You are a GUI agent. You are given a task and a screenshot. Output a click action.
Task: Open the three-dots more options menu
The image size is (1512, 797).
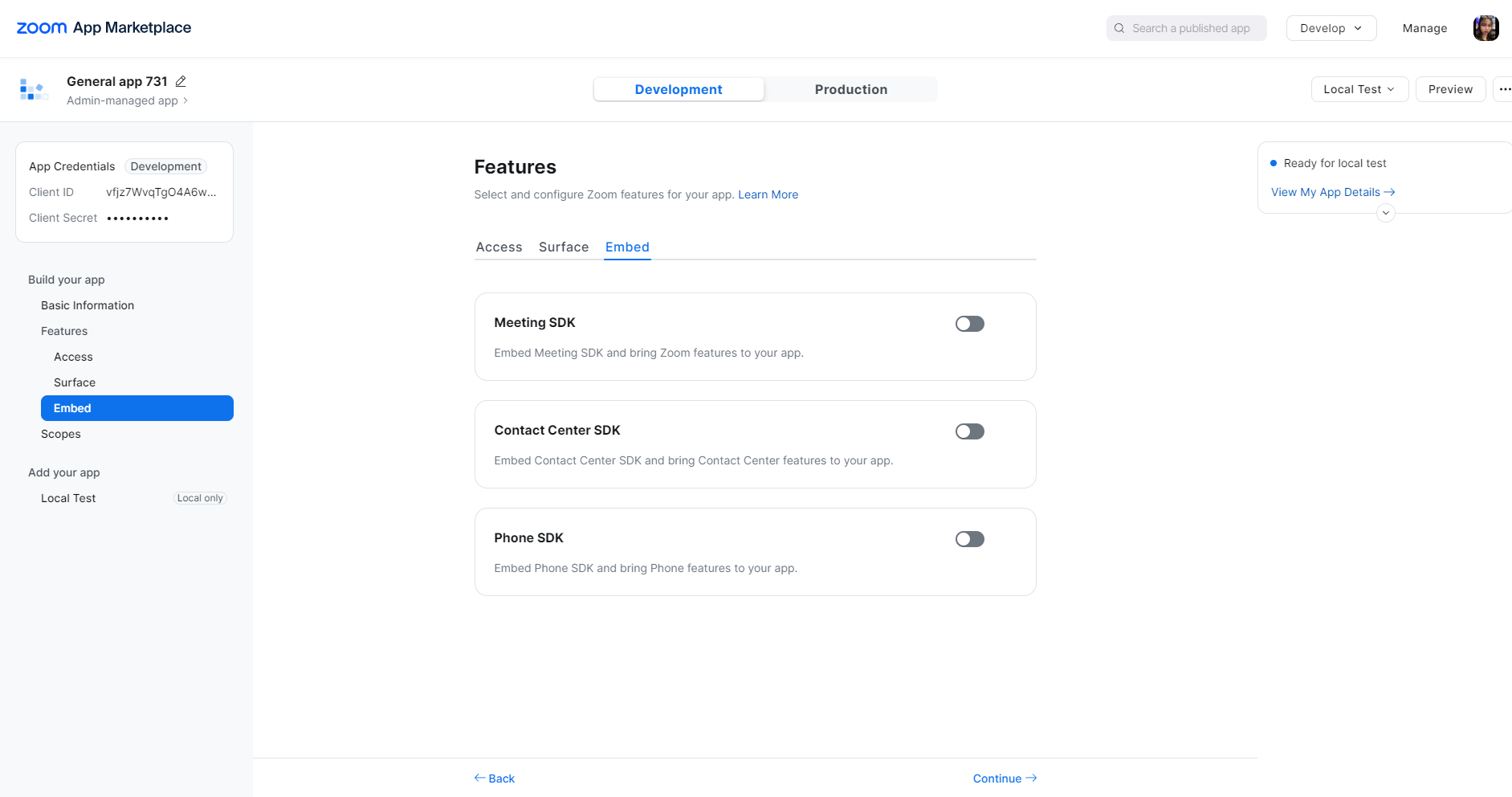(x=1504, y=89)
